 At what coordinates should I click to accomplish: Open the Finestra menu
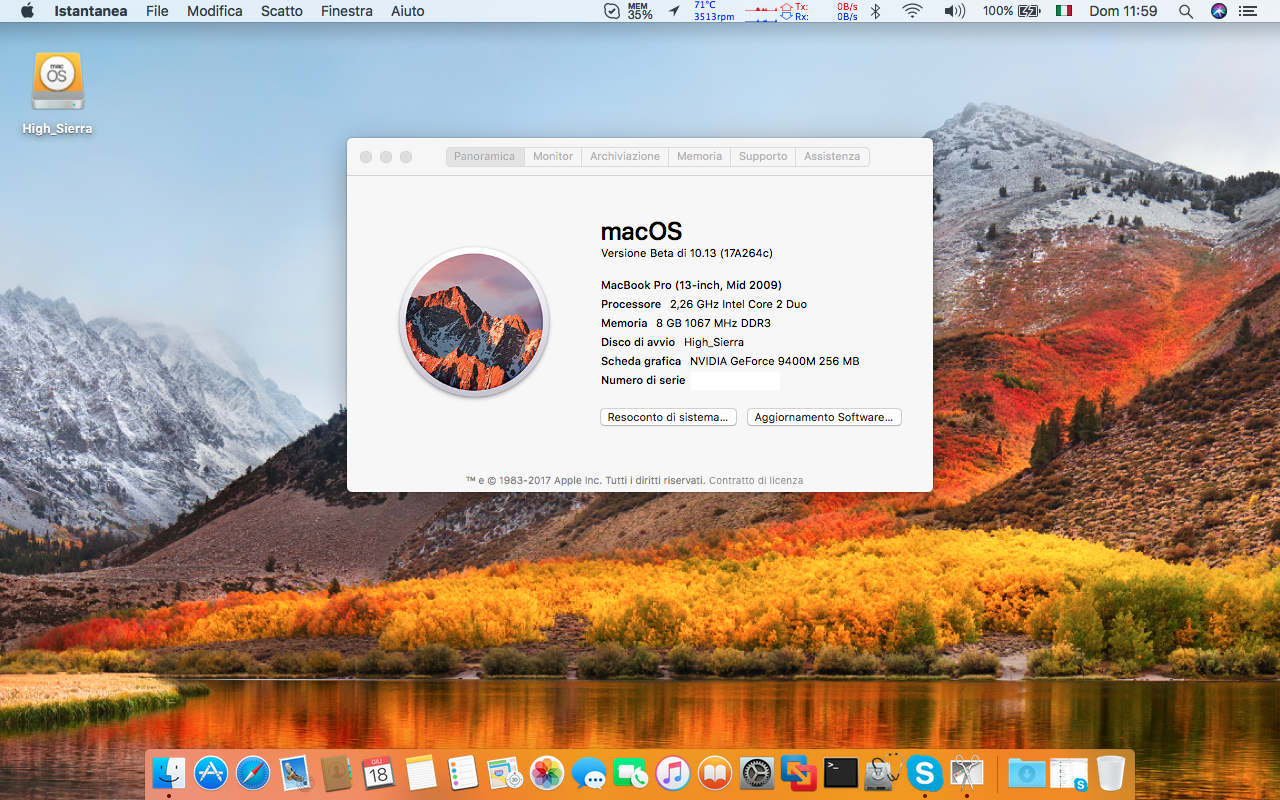(x=347, y=11)
